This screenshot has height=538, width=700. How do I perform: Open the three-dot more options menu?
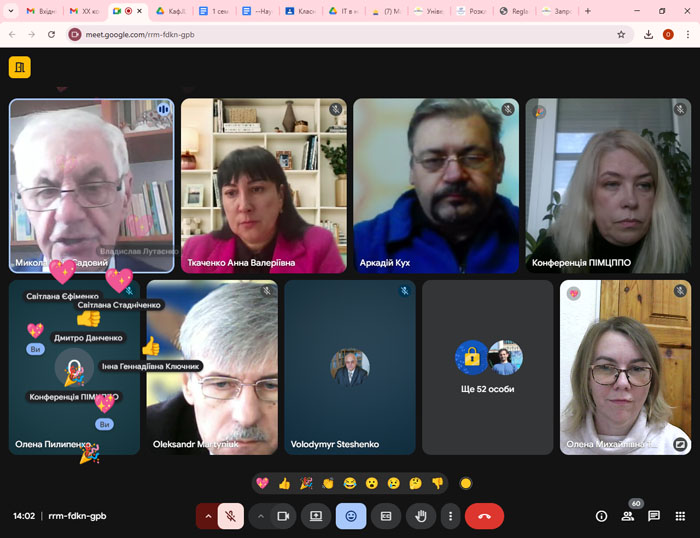click(451, 516)
